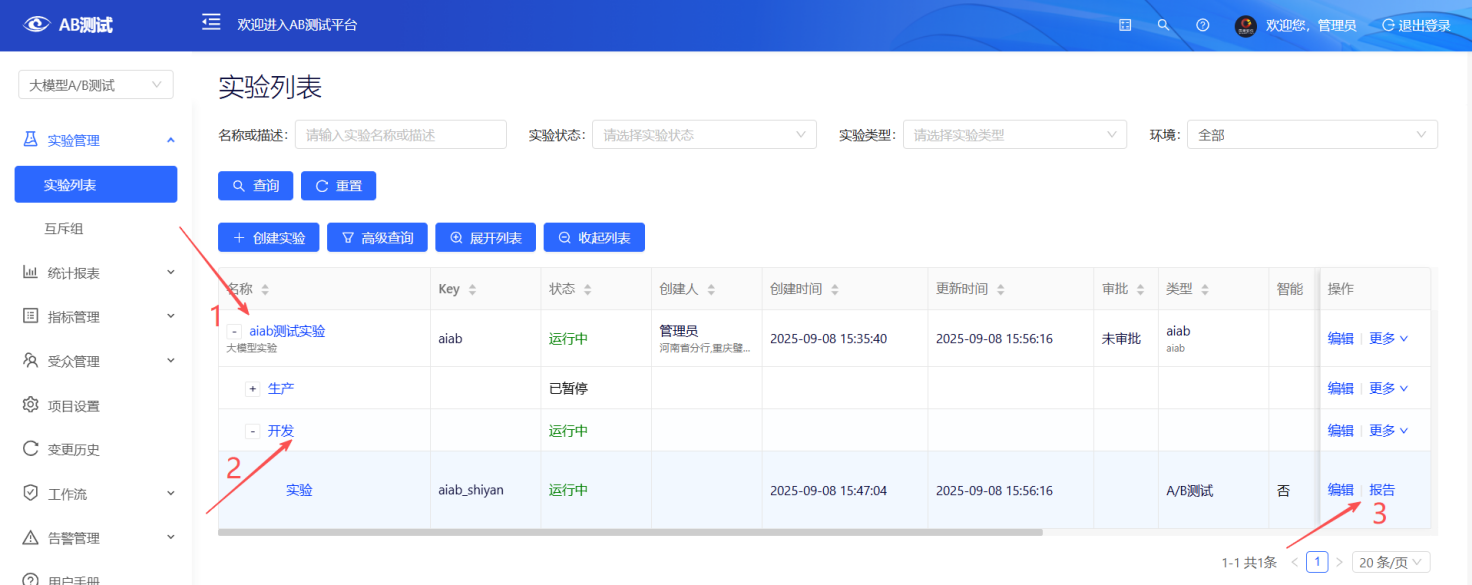
Task: Click the horizontal table scrollbar
Action: coord(630,532)
